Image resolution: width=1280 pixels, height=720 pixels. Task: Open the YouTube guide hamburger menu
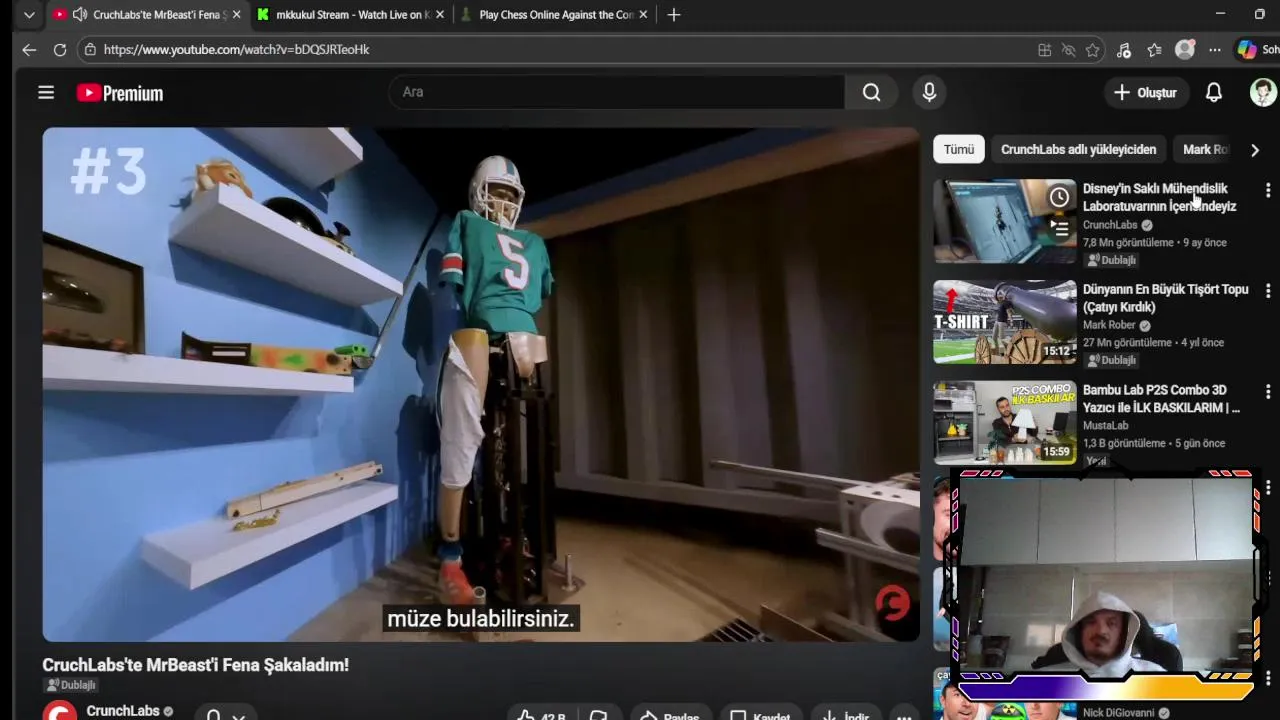point(46,93)
